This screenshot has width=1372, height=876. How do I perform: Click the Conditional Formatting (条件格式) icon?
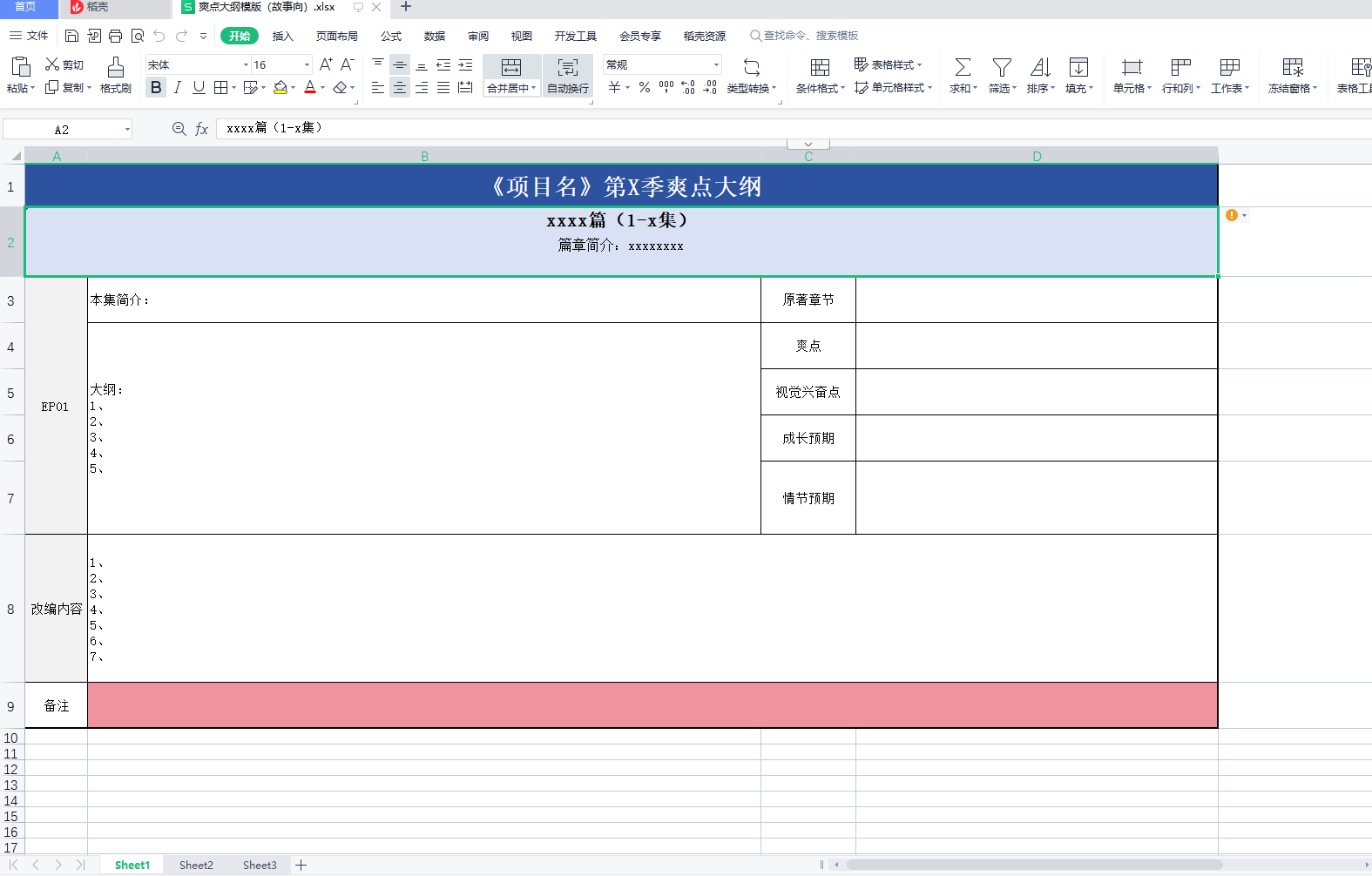pos(820,68)
